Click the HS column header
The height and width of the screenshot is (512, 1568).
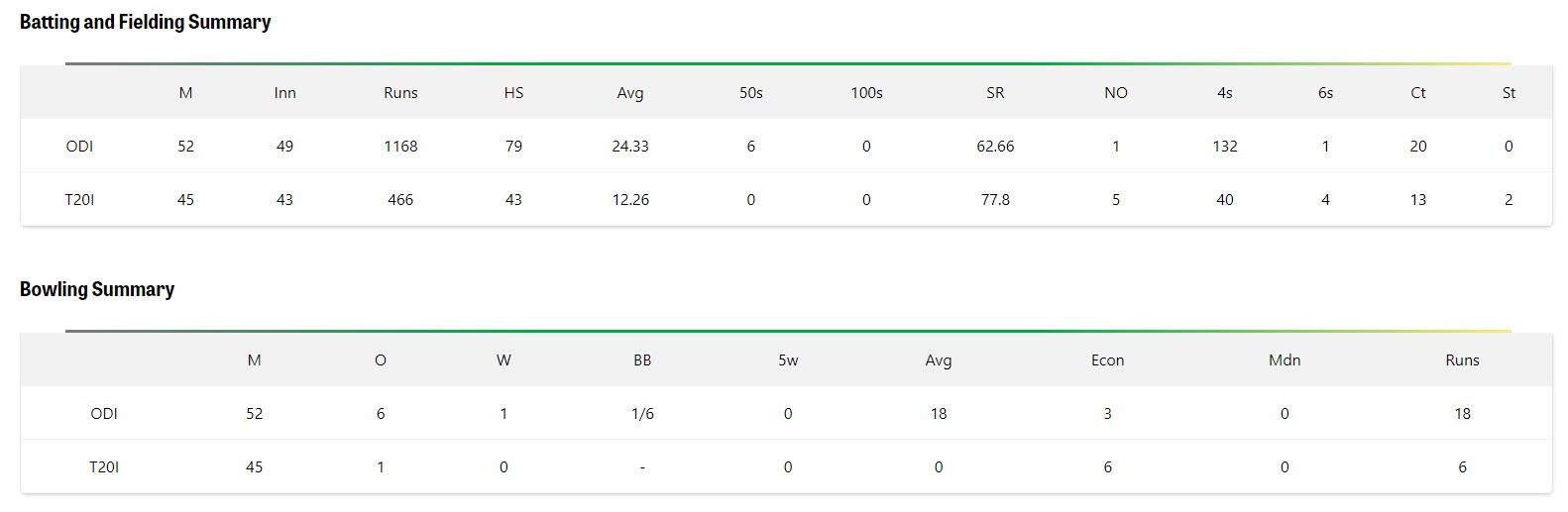(513, 93)
